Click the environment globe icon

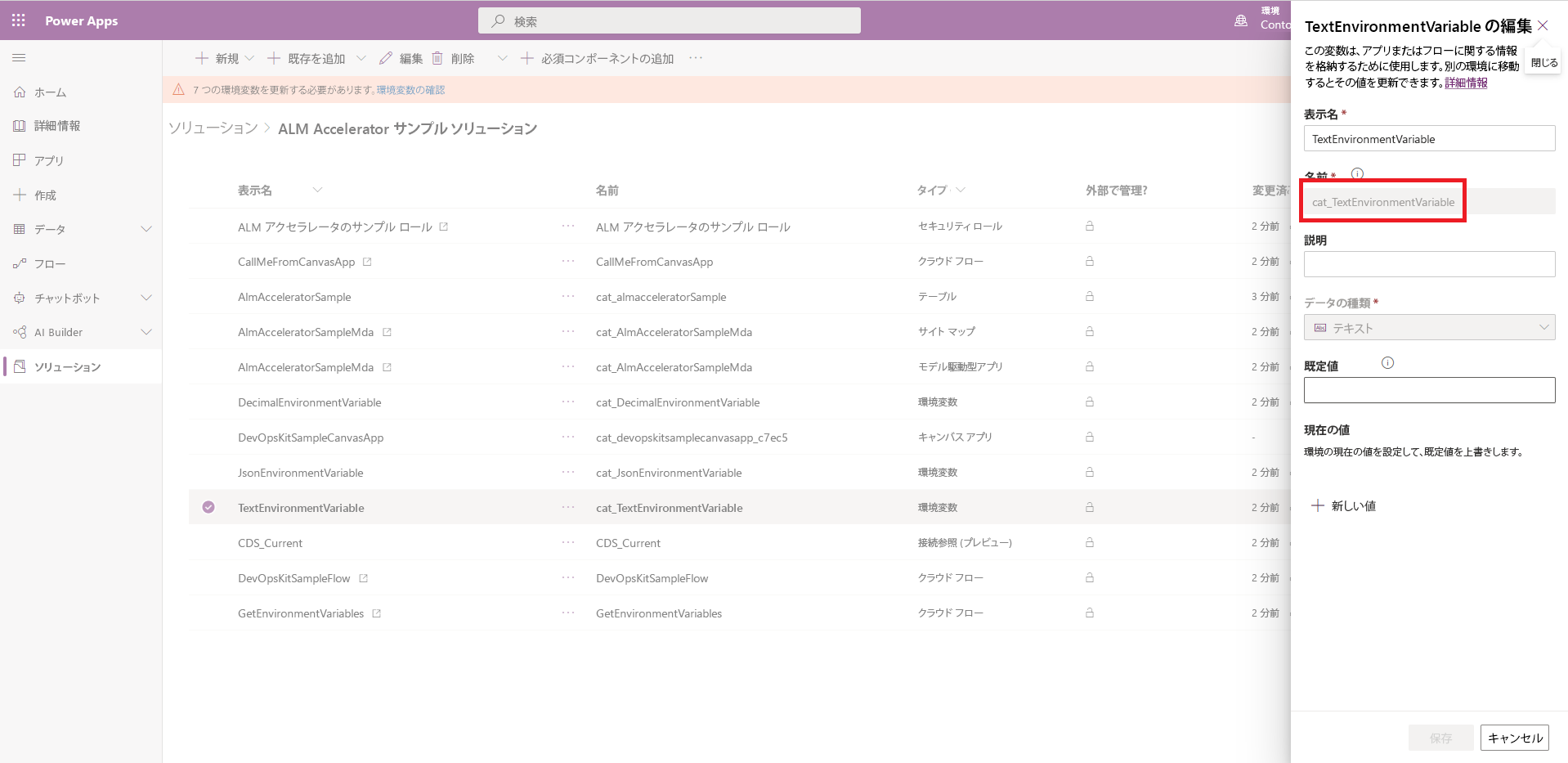pos(1241,21)
